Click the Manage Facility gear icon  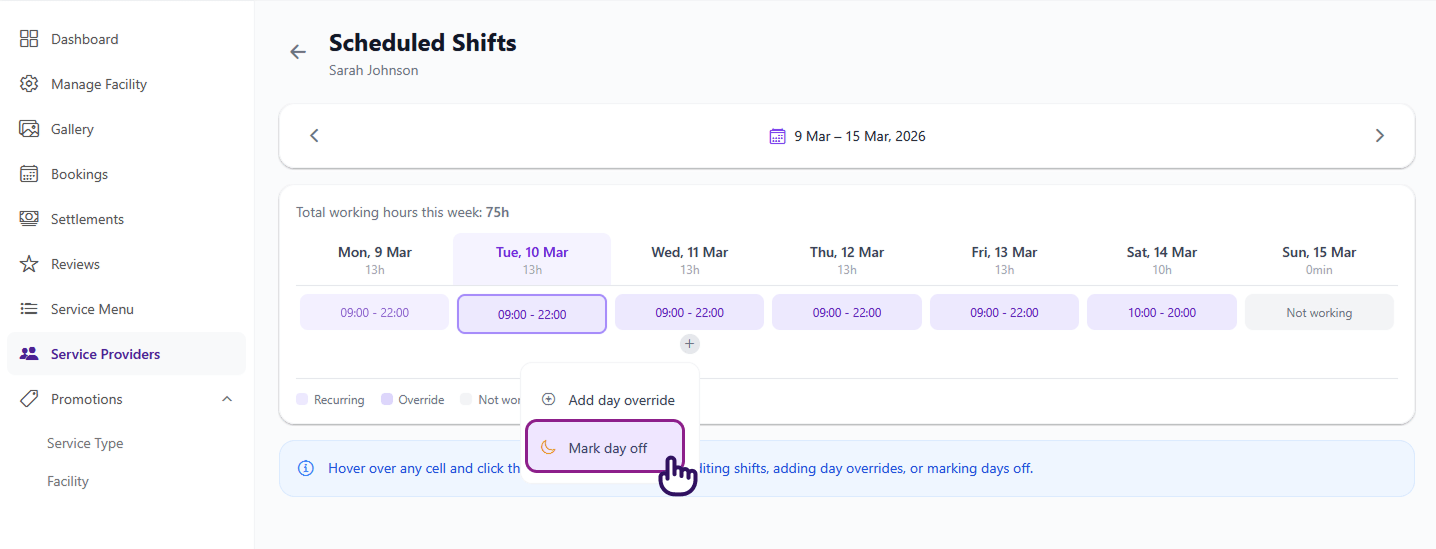tap(29, 84)
